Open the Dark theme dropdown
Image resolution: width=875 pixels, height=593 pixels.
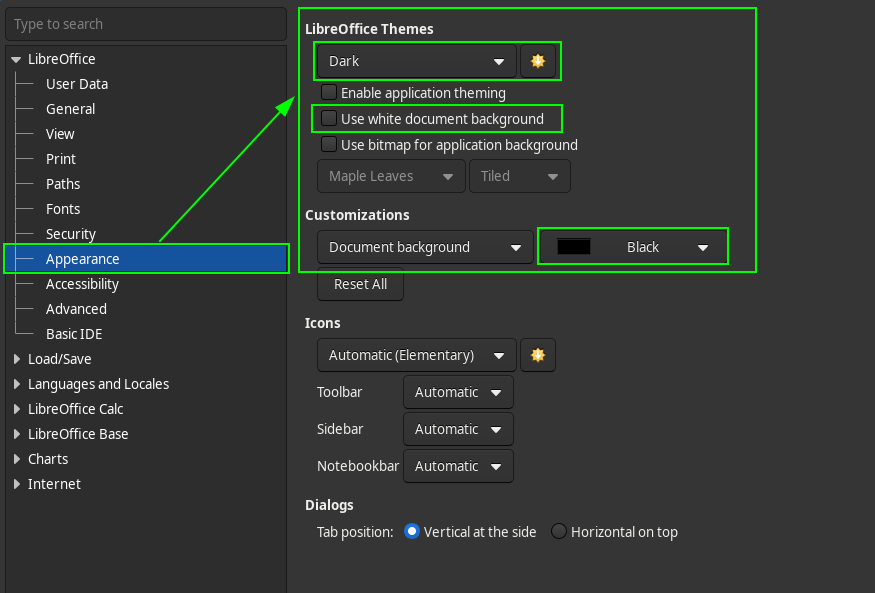416,61
